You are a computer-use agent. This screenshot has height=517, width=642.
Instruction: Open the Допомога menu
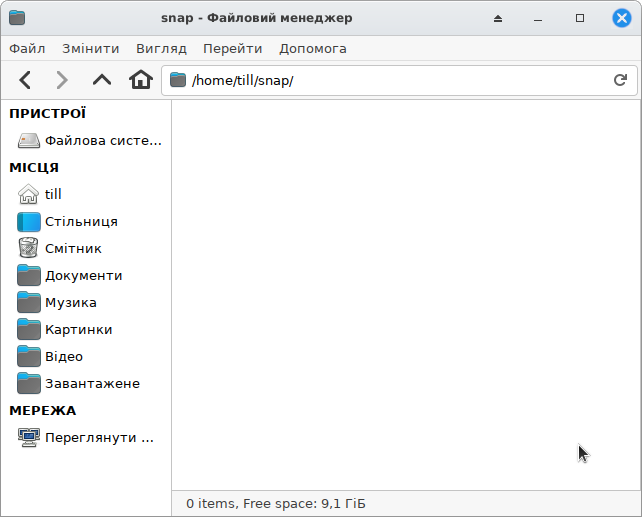[x=313, y=49]
